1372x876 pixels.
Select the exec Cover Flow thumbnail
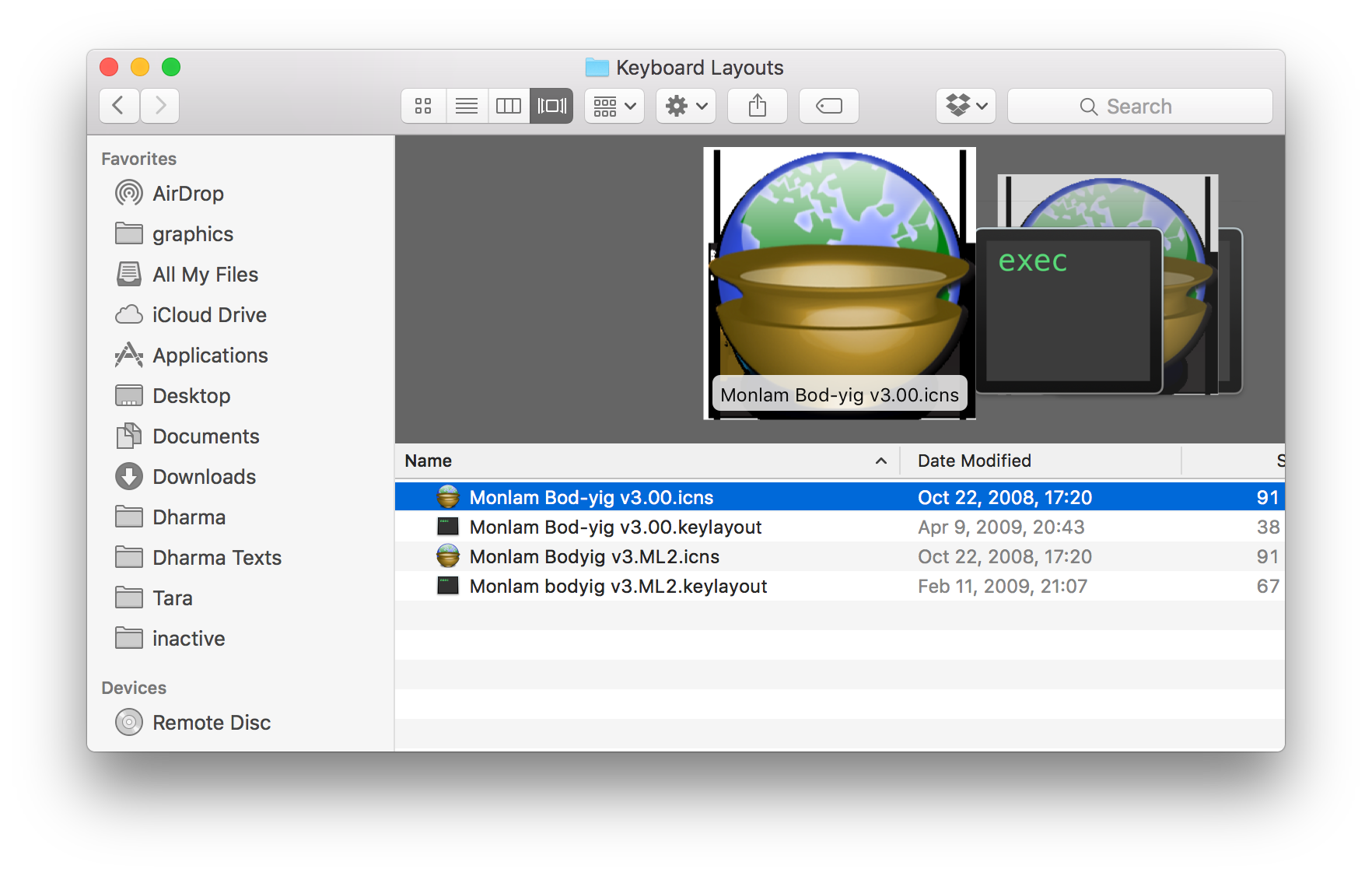click(1069, 311)
